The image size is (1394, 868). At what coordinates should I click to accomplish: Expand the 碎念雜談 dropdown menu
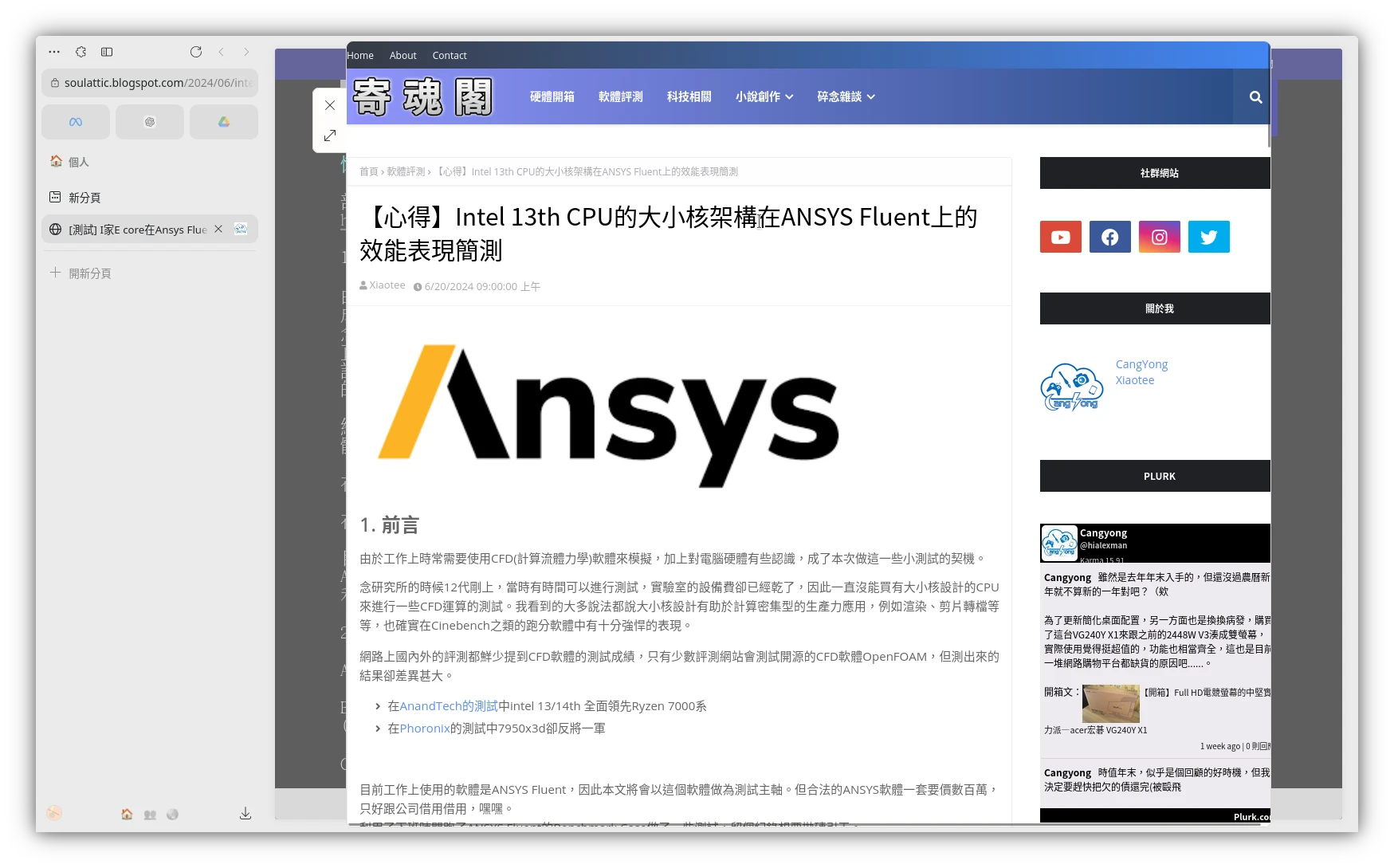845,96
